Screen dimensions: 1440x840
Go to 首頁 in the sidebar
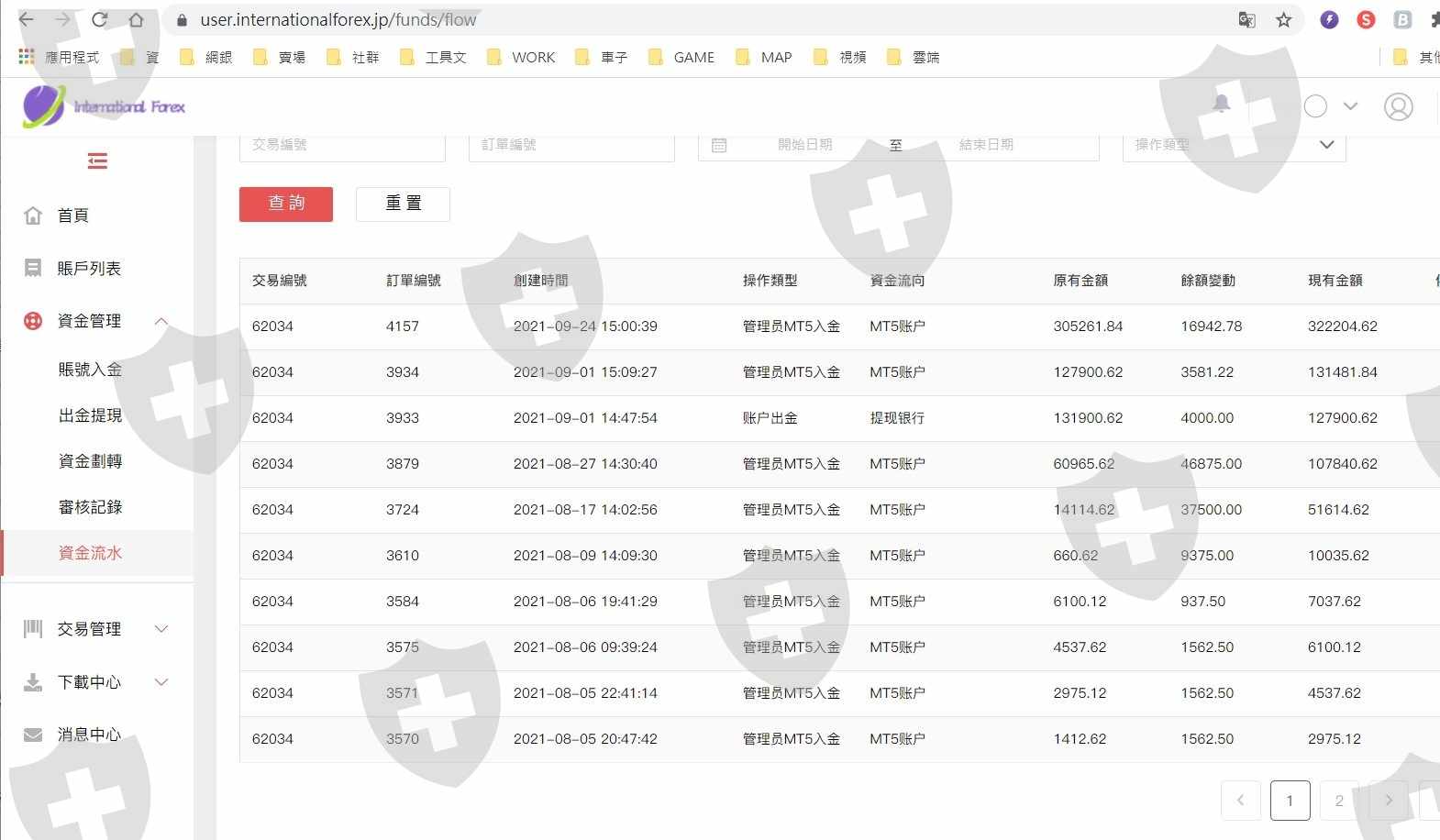pyautogui.click(x=72, y=216)
